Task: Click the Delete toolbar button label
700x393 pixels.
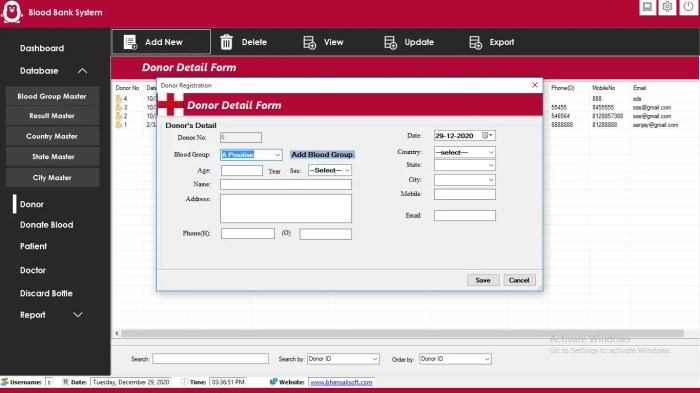Action: (x=254, y=42)
